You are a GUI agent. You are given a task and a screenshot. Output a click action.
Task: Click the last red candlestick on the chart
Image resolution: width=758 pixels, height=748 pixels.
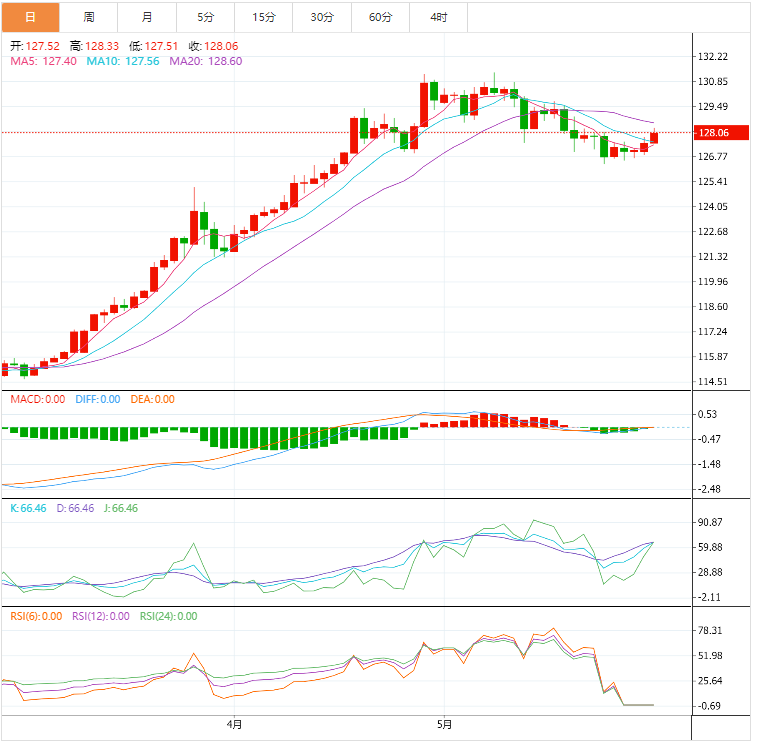point(654,138)
